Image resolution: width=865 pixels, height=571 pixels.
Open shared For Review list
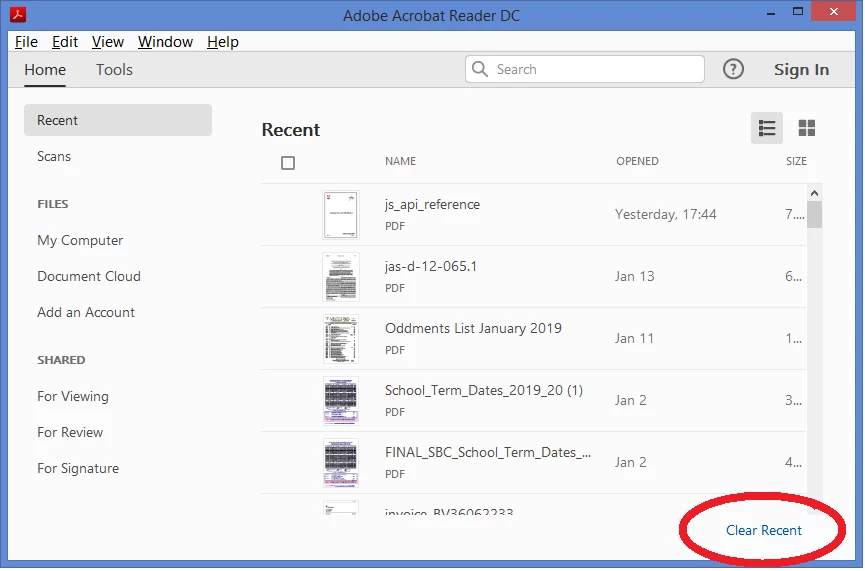tap(70, 433)
